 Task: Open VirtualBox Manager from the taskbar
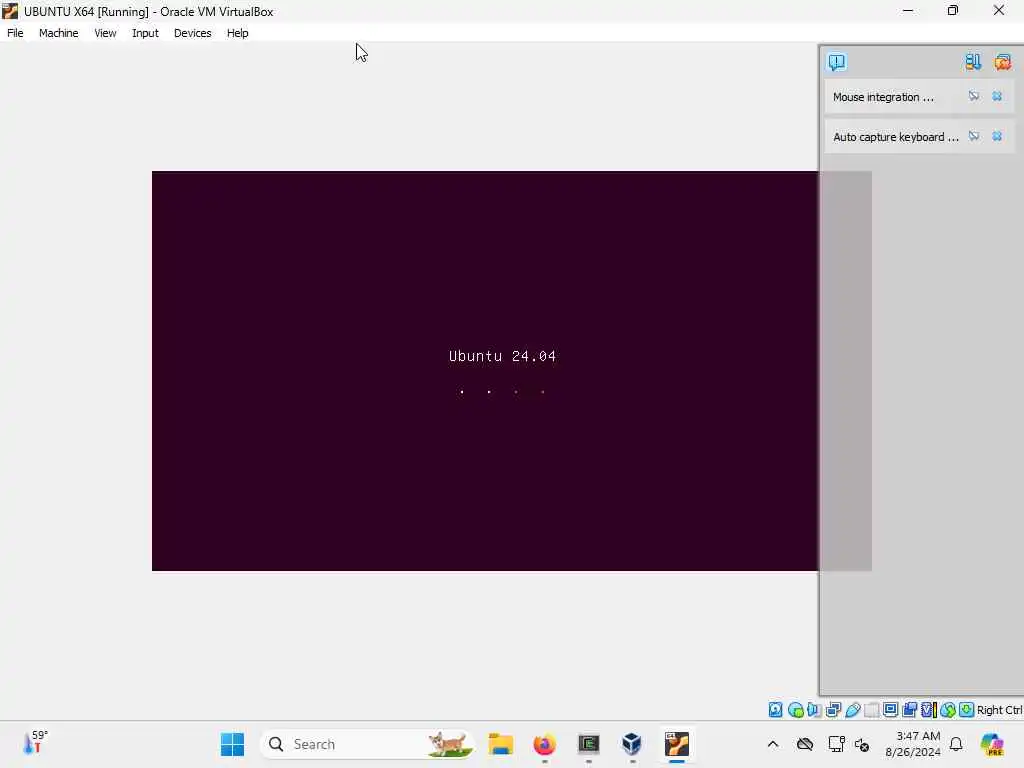[x=632, y=744]
